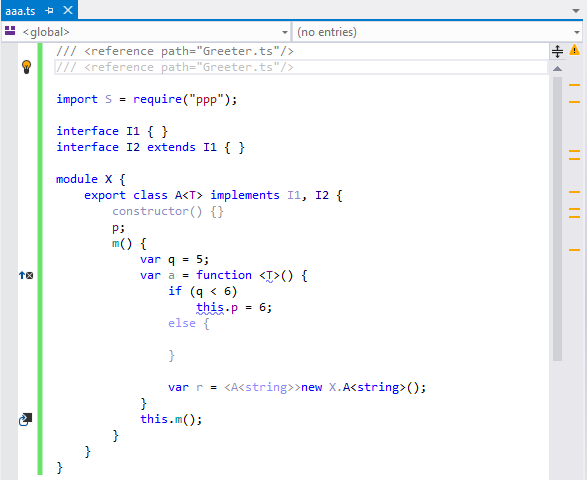Open the tab list dropdown arrow

click(x=576, y=11)
